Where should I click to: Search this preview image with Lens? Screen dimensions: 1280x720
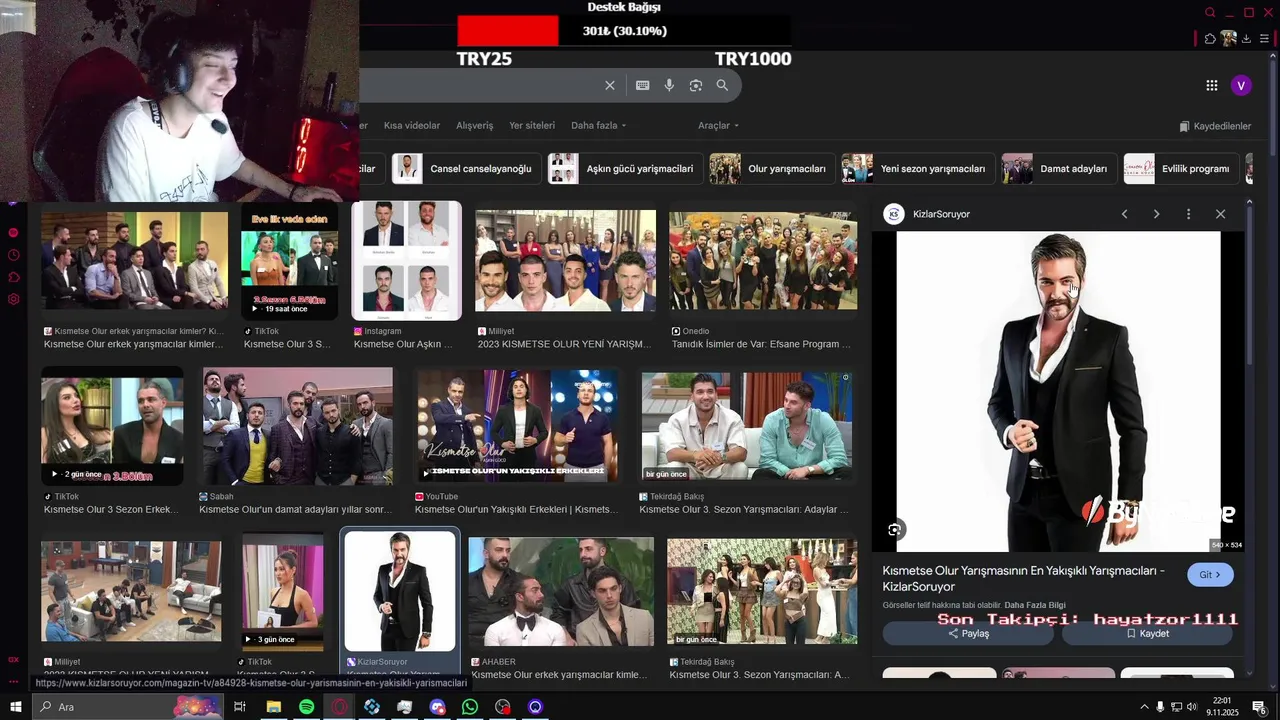click(x=895, y=530)
